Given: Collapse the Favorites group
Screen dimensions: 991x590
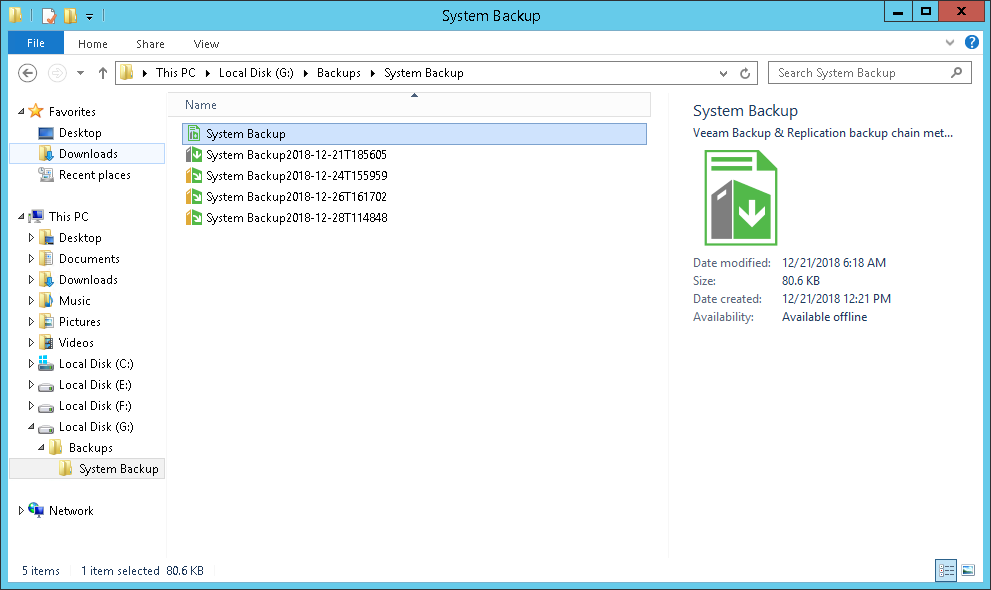Looking at the screenshot, I should coord(21,112).
